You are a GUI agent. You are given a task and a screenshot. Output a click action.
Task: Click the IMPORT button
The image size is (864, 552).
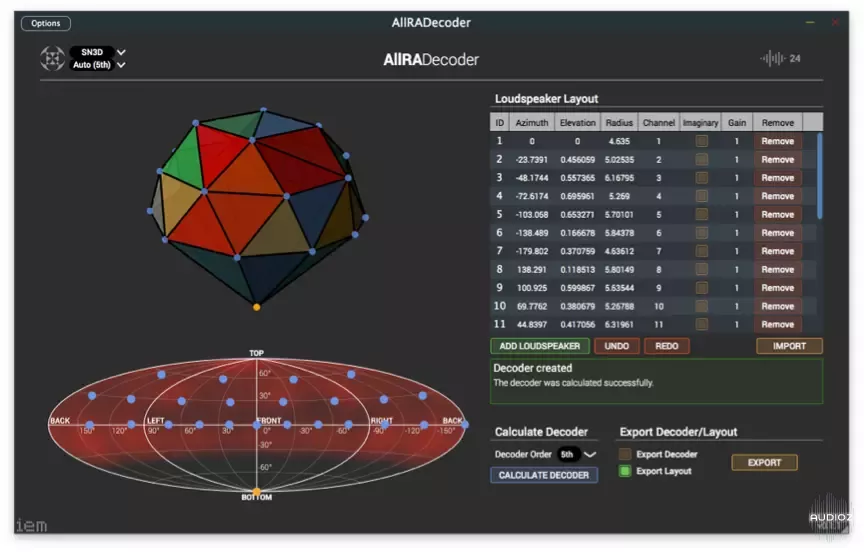click(789, 346)
